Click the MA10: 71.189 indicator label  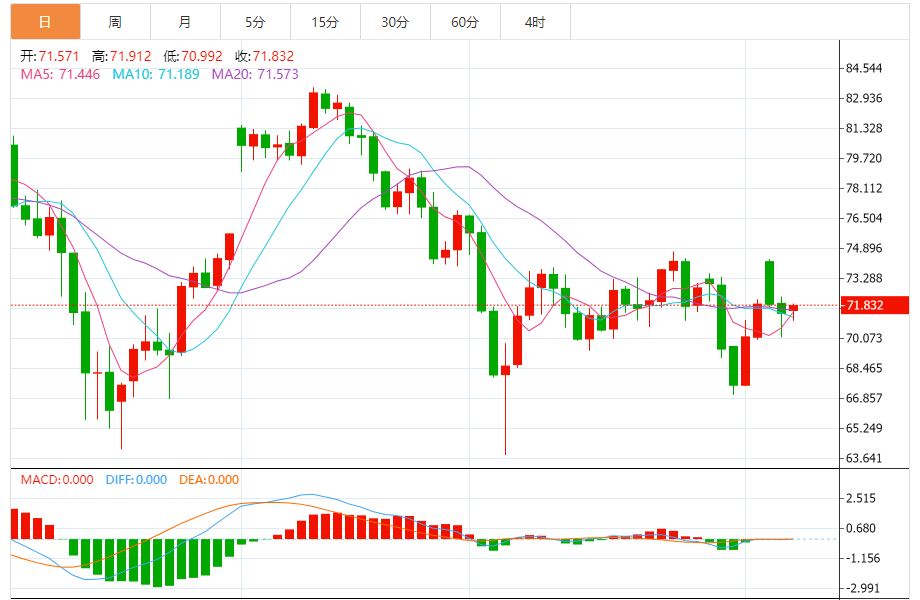156,74
